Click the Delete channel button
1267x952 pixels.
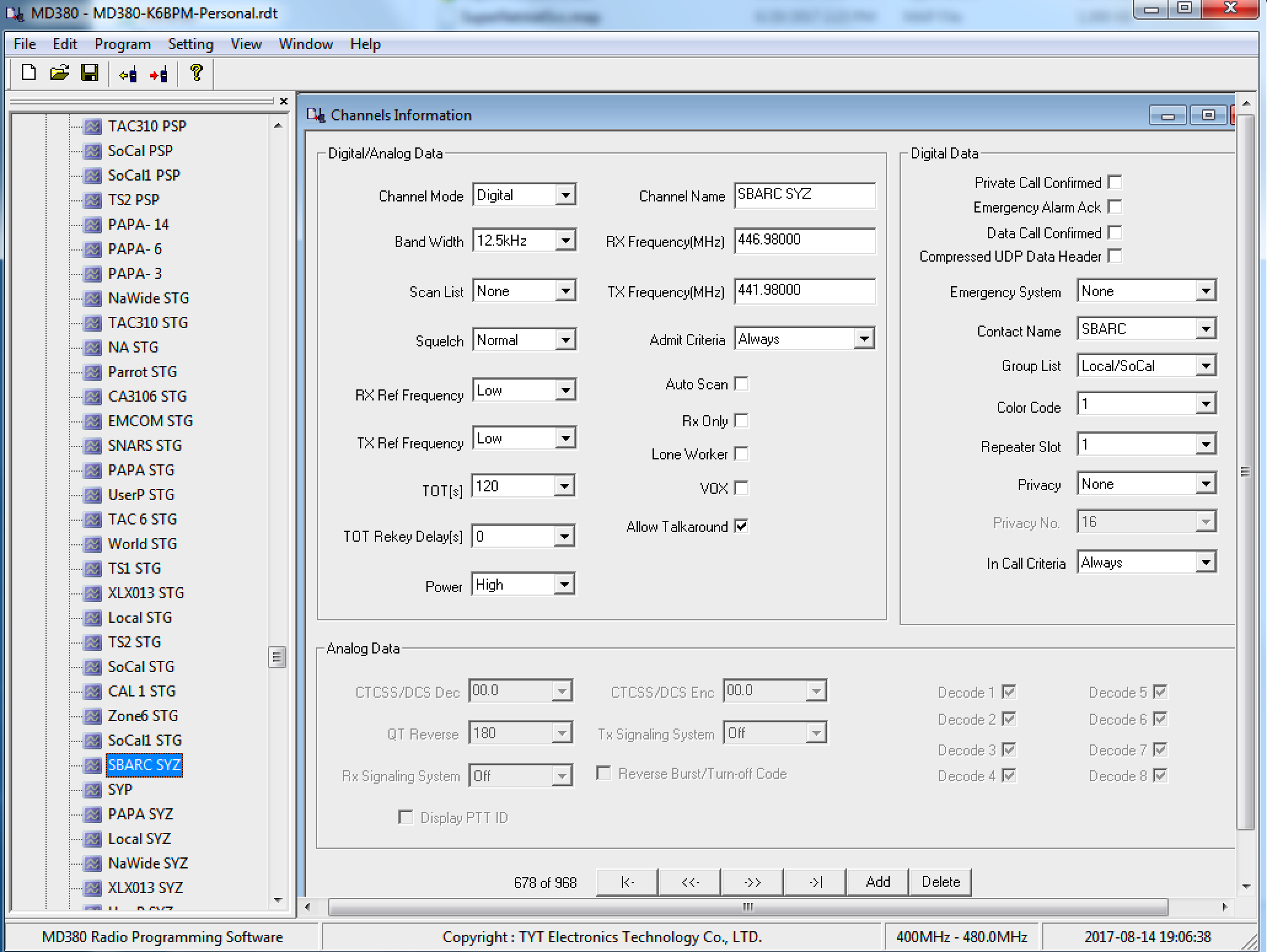[940, 882]
